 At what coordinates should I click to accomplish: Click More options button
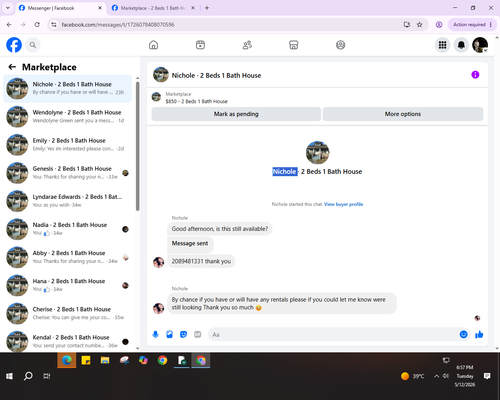(x=403, y=114)
